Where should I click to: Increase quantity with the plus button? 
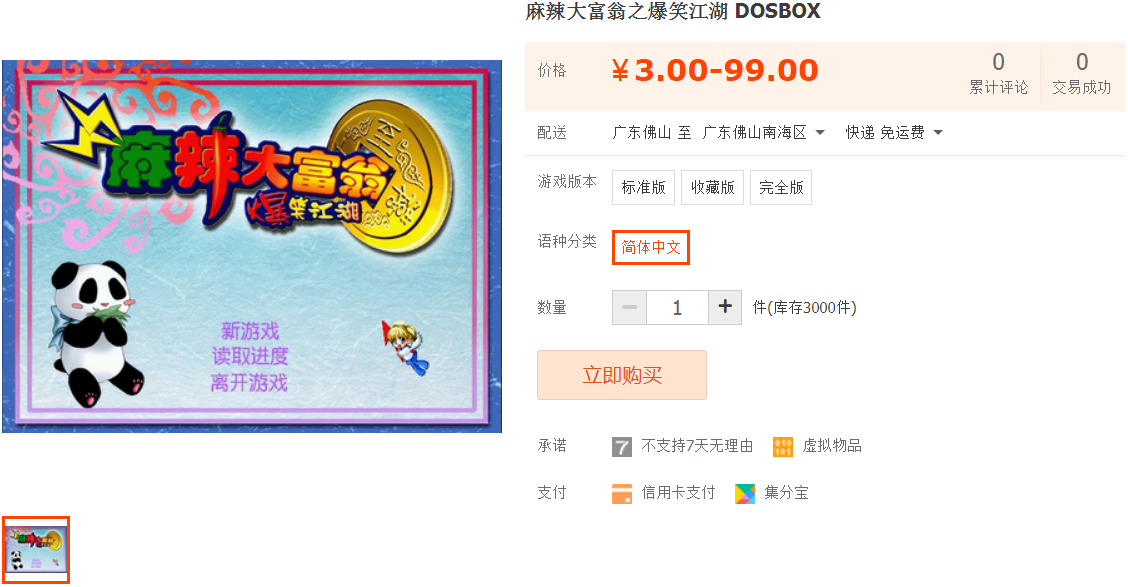point(725,307)
